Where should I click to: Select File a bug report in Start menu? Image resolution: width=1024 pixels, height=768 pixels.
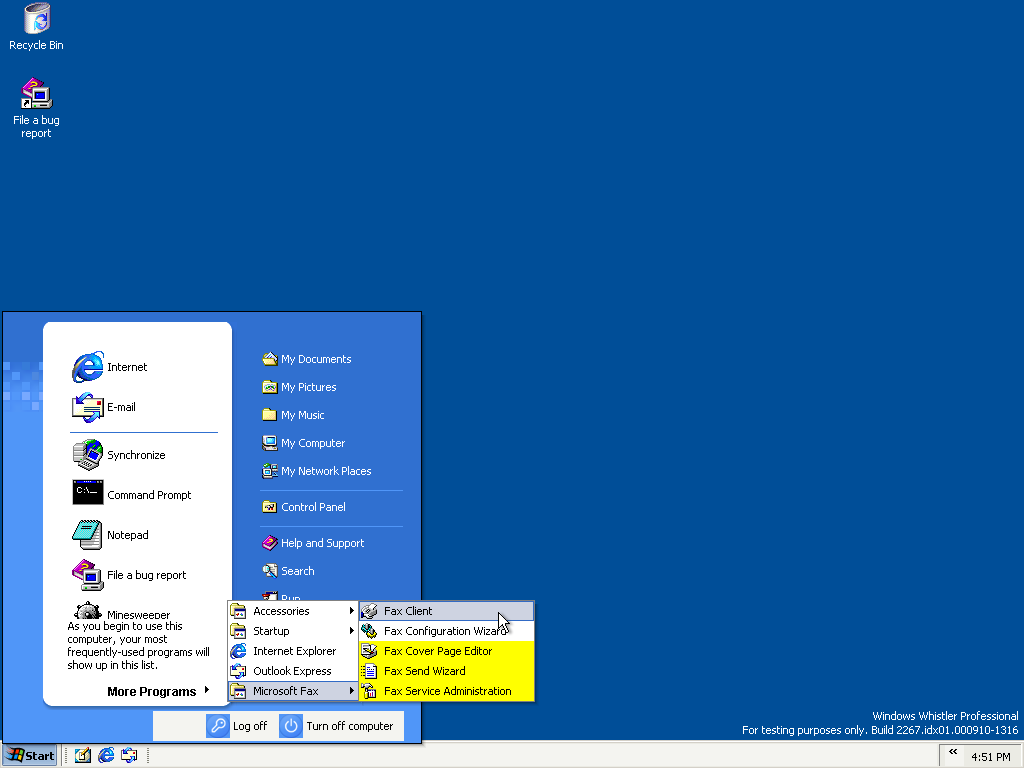click(129, 575)
